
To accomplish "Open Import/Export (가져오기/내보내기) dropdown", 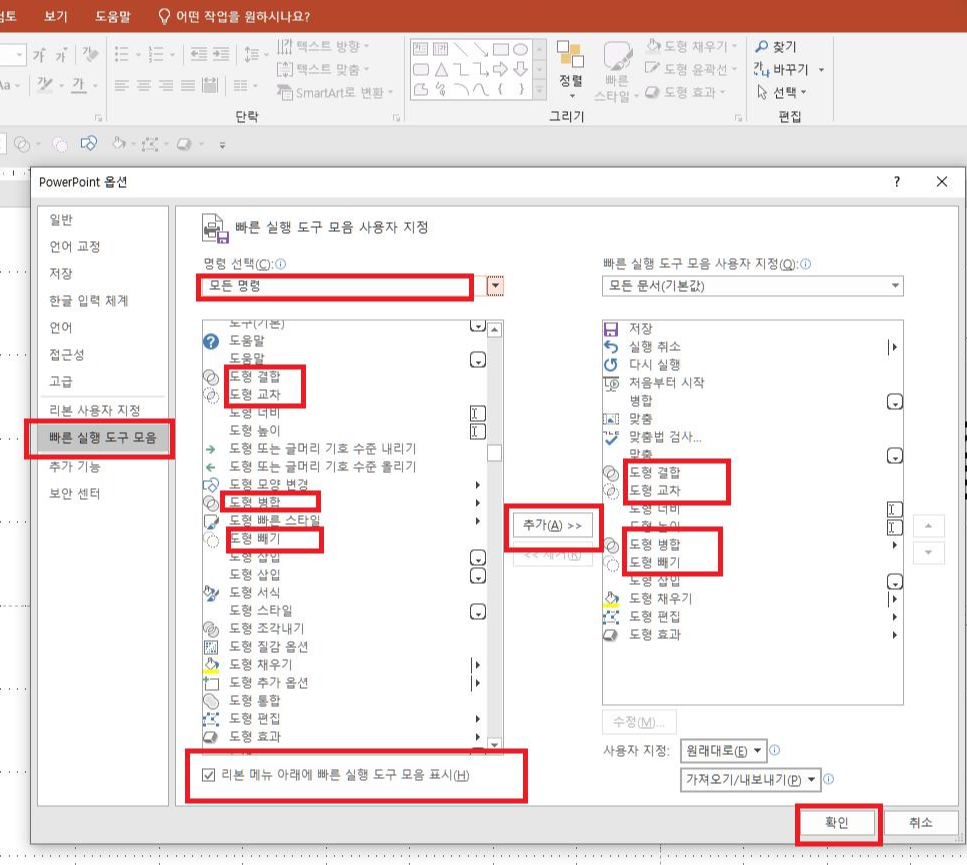I will point(751,779).
